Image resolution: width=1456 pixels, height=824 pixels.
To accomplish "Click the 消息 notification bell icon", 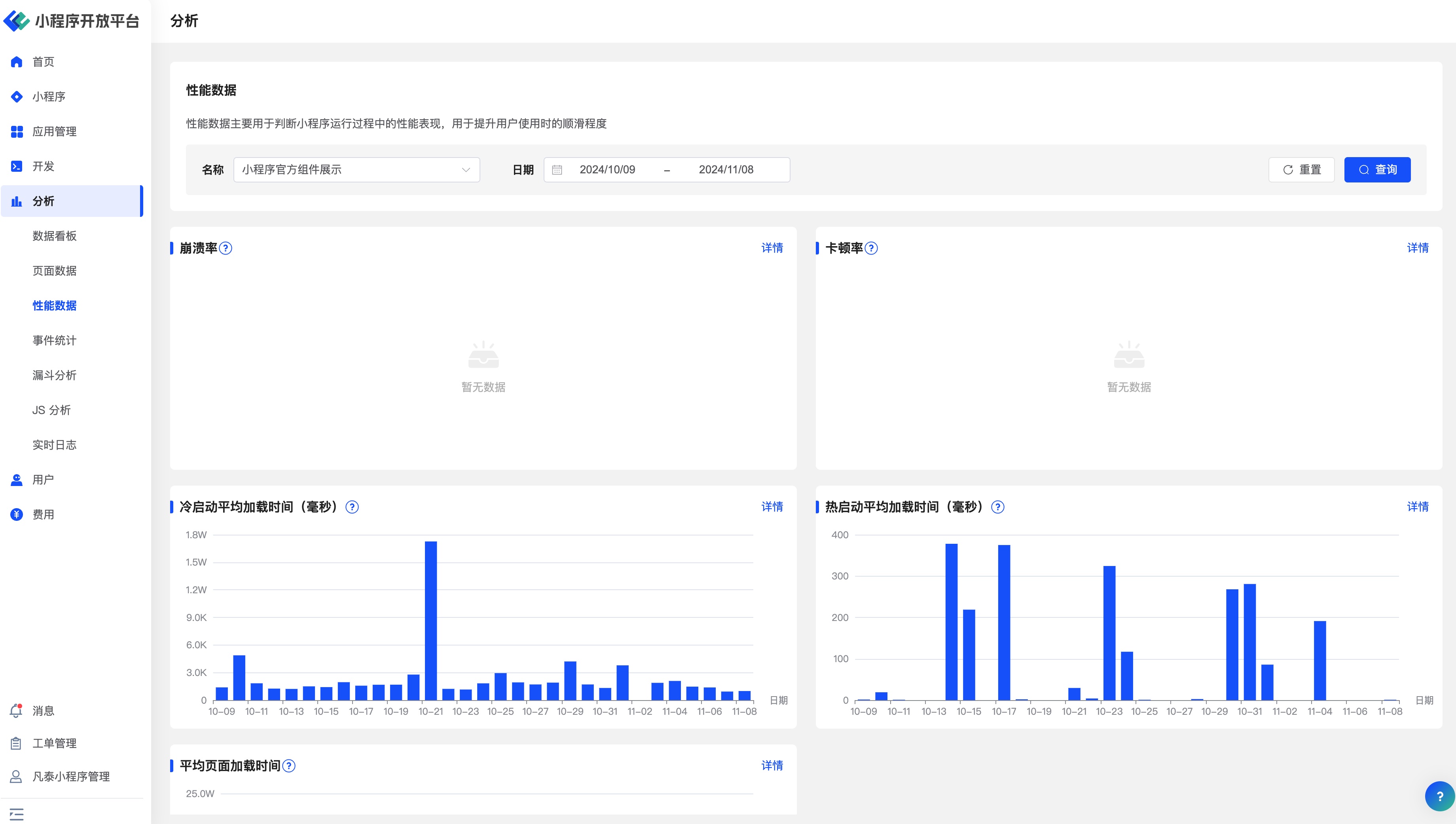I will [x=16, y=711].
